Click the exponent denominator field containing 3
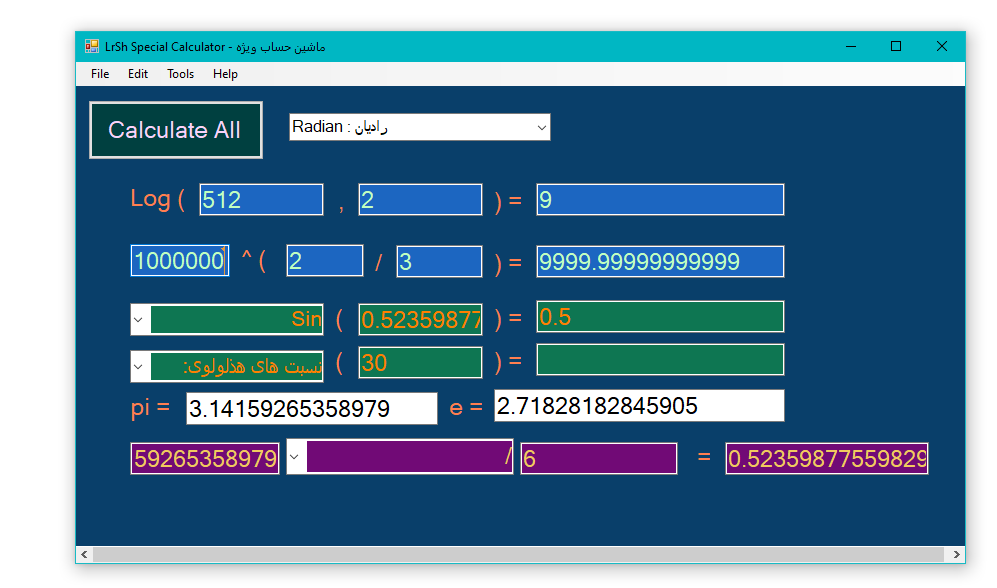The width and height of the screenshot is (997, 588). [x=439, y=262]
